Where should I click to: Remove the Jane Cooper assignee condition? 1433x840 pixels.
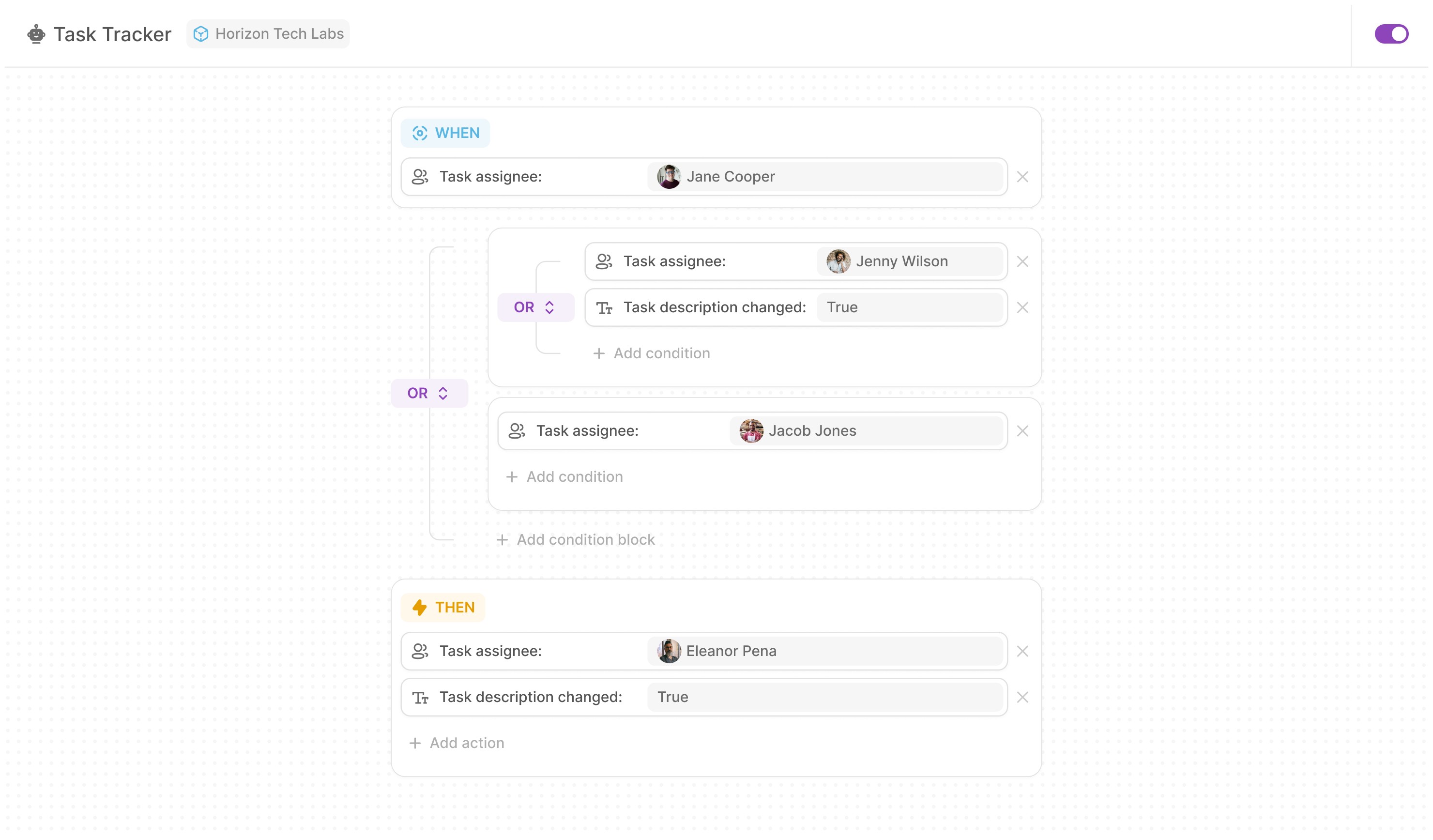(x=1022, y=177)
